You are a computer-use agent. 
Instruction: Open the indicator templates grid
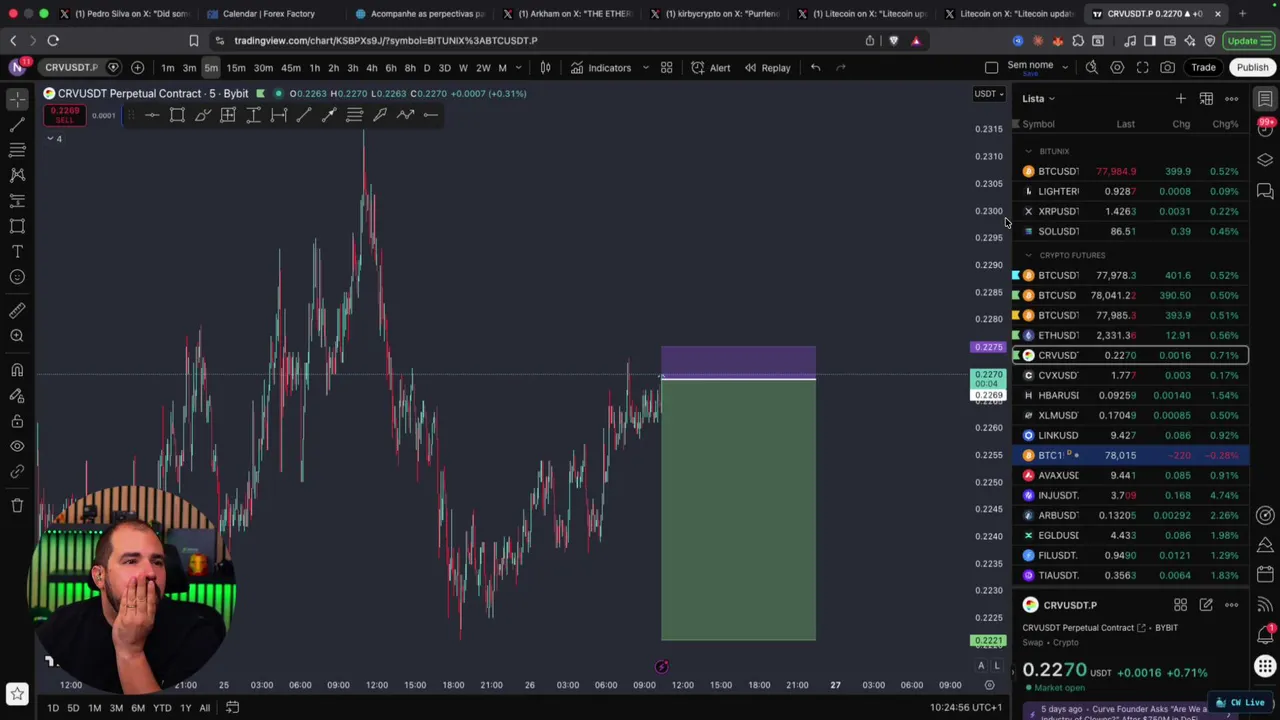[x=666, y=67]
